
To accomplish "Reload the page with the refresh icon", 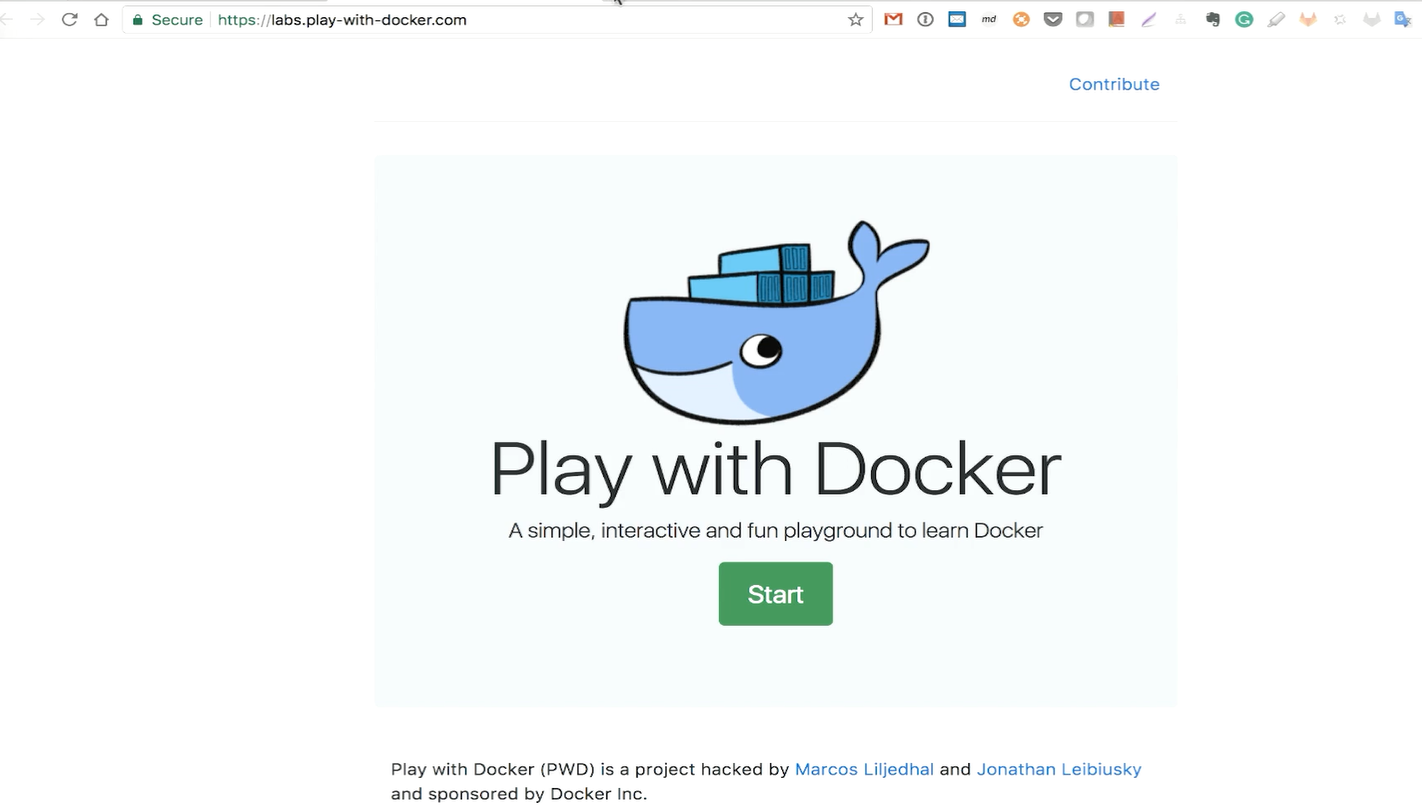I will click(x=69, y=19).
